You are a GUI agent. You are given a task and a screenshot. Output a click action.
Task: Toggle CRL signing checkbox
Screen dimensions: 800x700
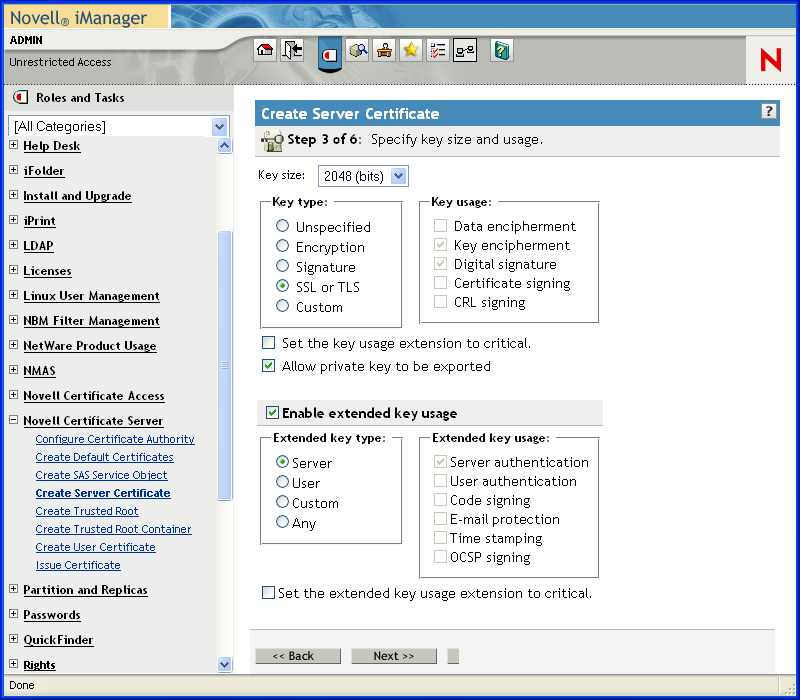pos(440,302)
